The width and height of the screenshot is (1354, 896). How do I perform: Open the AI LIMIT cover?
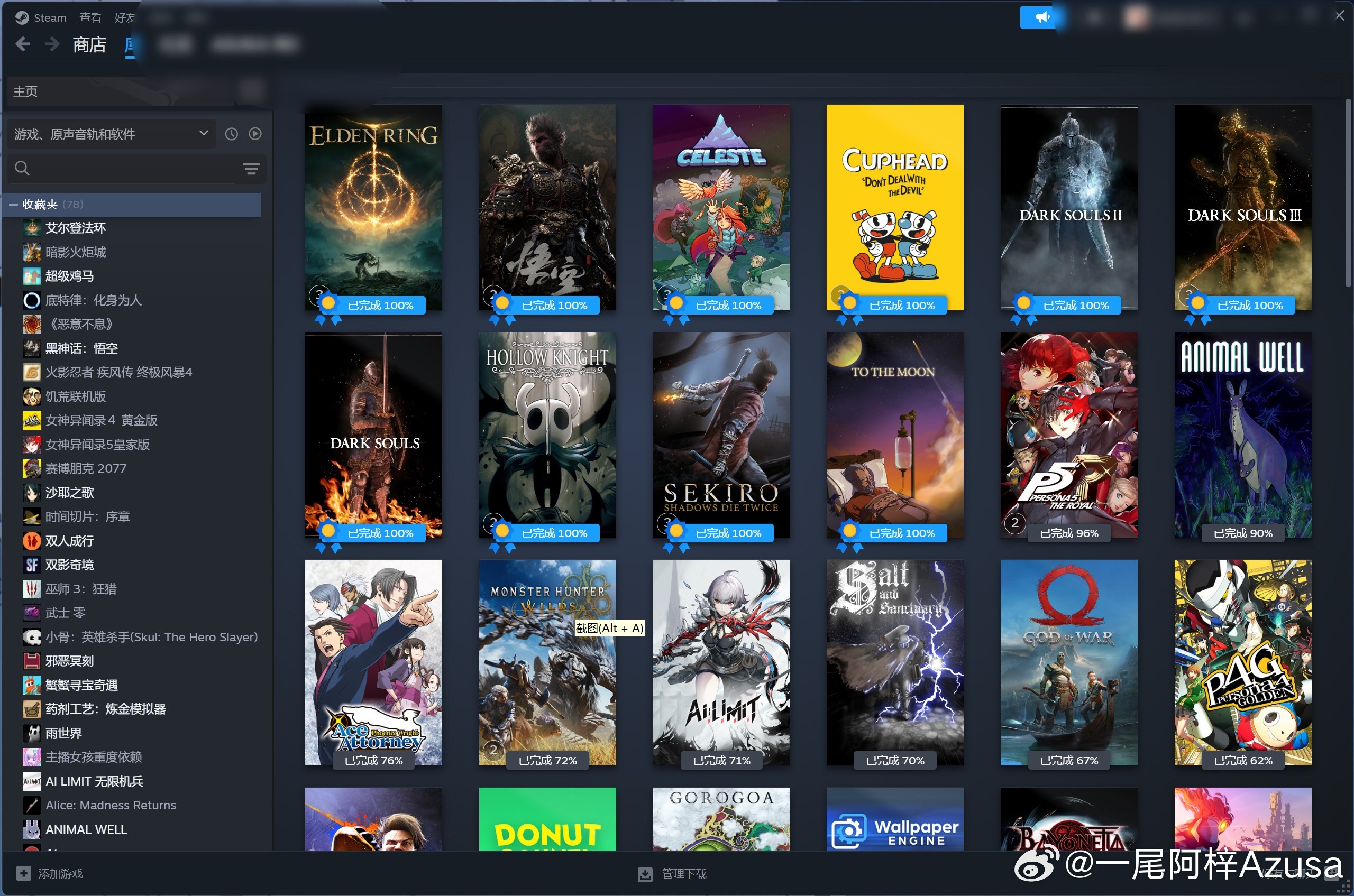(721, 663)
